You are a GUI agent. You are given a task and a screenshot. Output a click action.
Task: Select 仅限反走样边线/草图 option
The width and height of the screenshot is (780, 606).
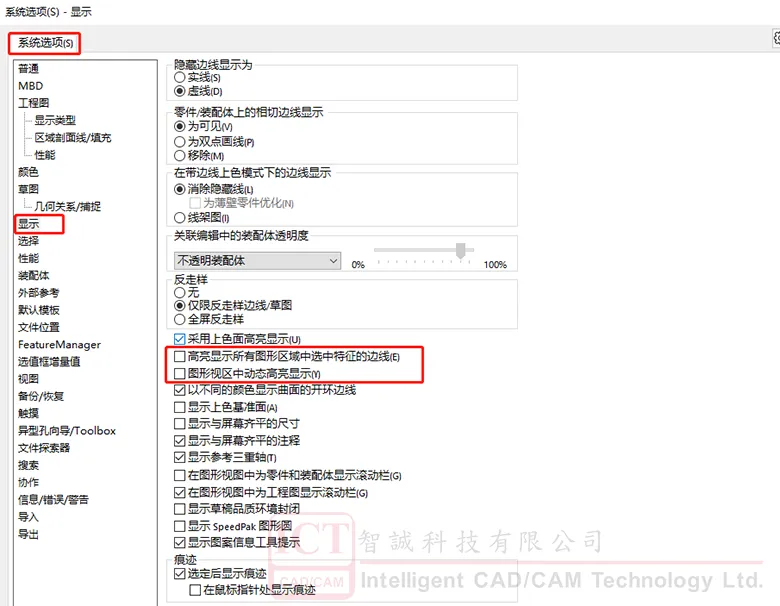(180, 305)
